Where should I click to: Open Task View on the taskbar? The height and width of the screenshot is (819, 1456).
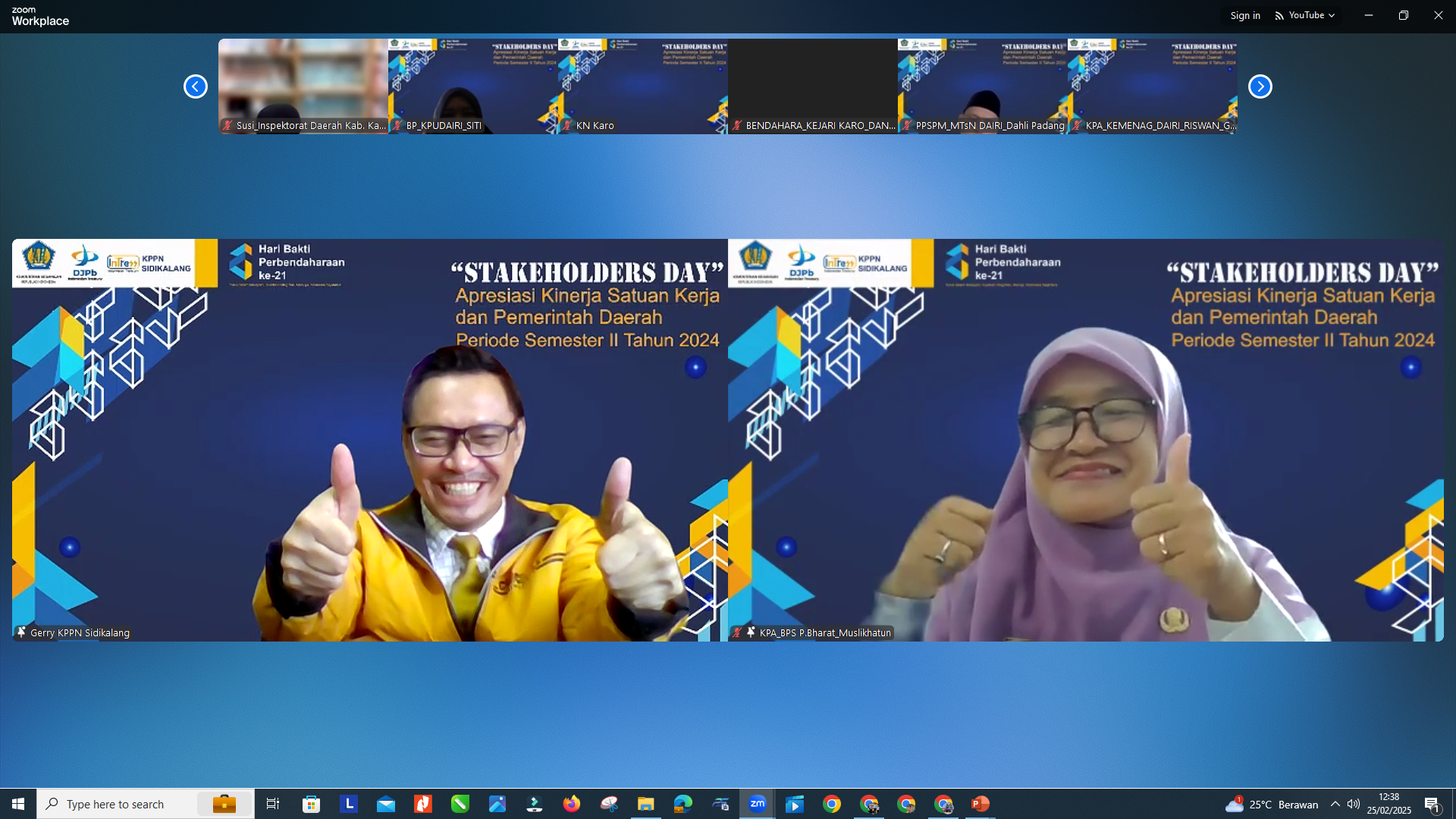coord(273,804)
